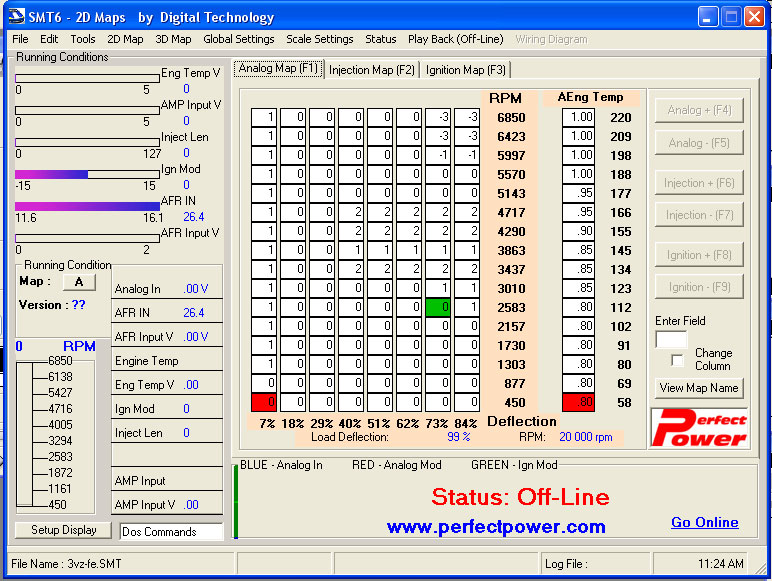Open the File menu

[20, 39]
